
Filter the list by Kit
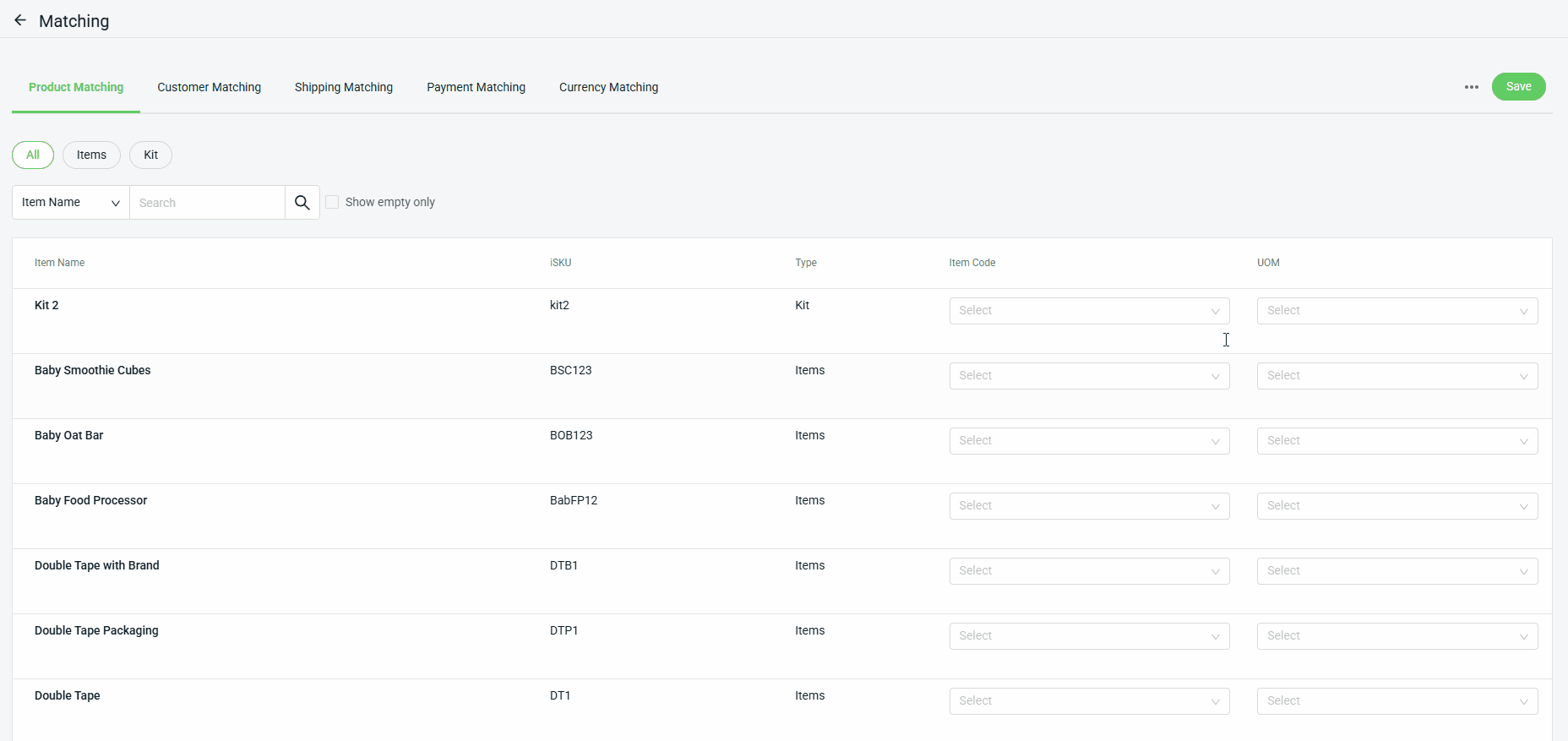pyautogui.click(x=150, y=155)
